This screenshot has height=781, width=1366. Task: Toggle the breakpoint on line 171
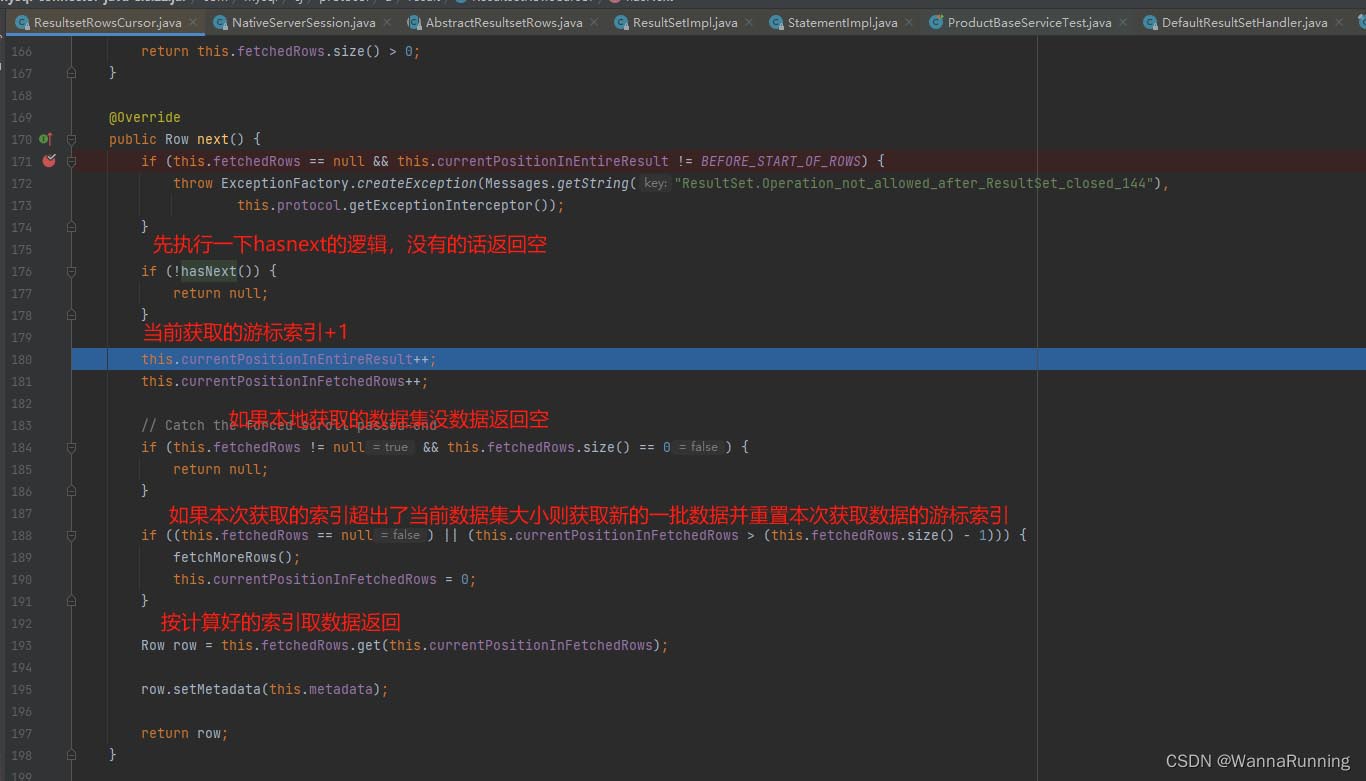(x=49, y=161)
